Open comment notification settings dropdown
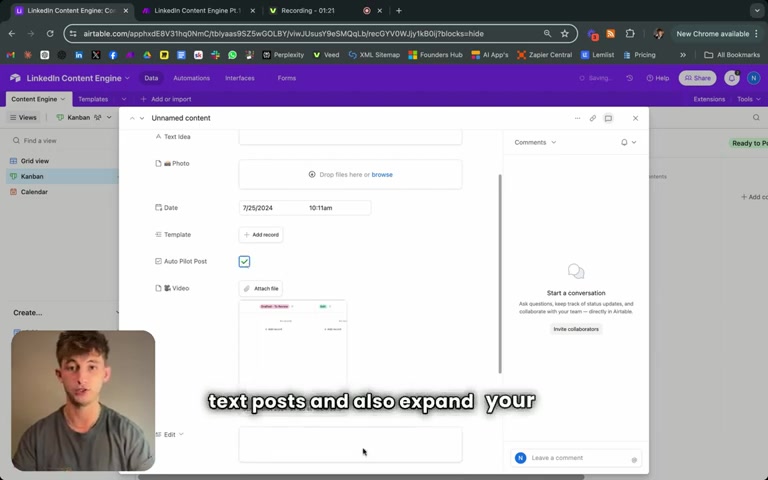Viewport: 768px width, 480px height. point(629,143)
